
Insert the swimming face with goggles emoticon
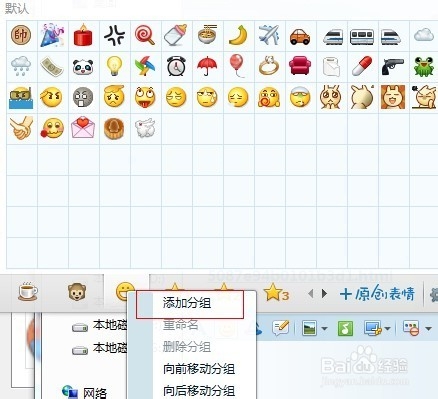tap(21, 97)
